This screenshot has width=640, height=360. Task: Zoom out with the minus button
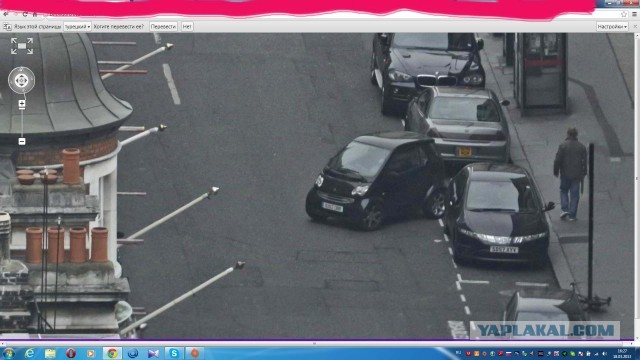[x=22, y=141]
